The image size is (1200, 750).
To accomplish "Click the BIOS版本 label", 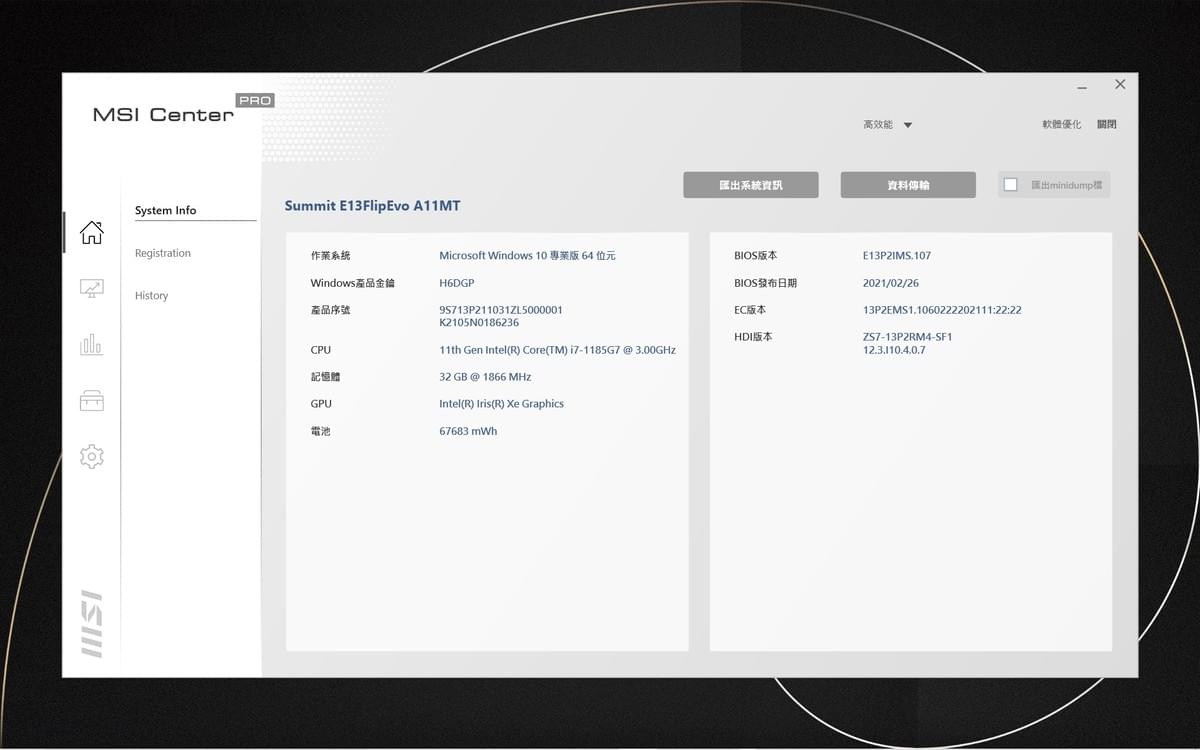I will [755, 256].
